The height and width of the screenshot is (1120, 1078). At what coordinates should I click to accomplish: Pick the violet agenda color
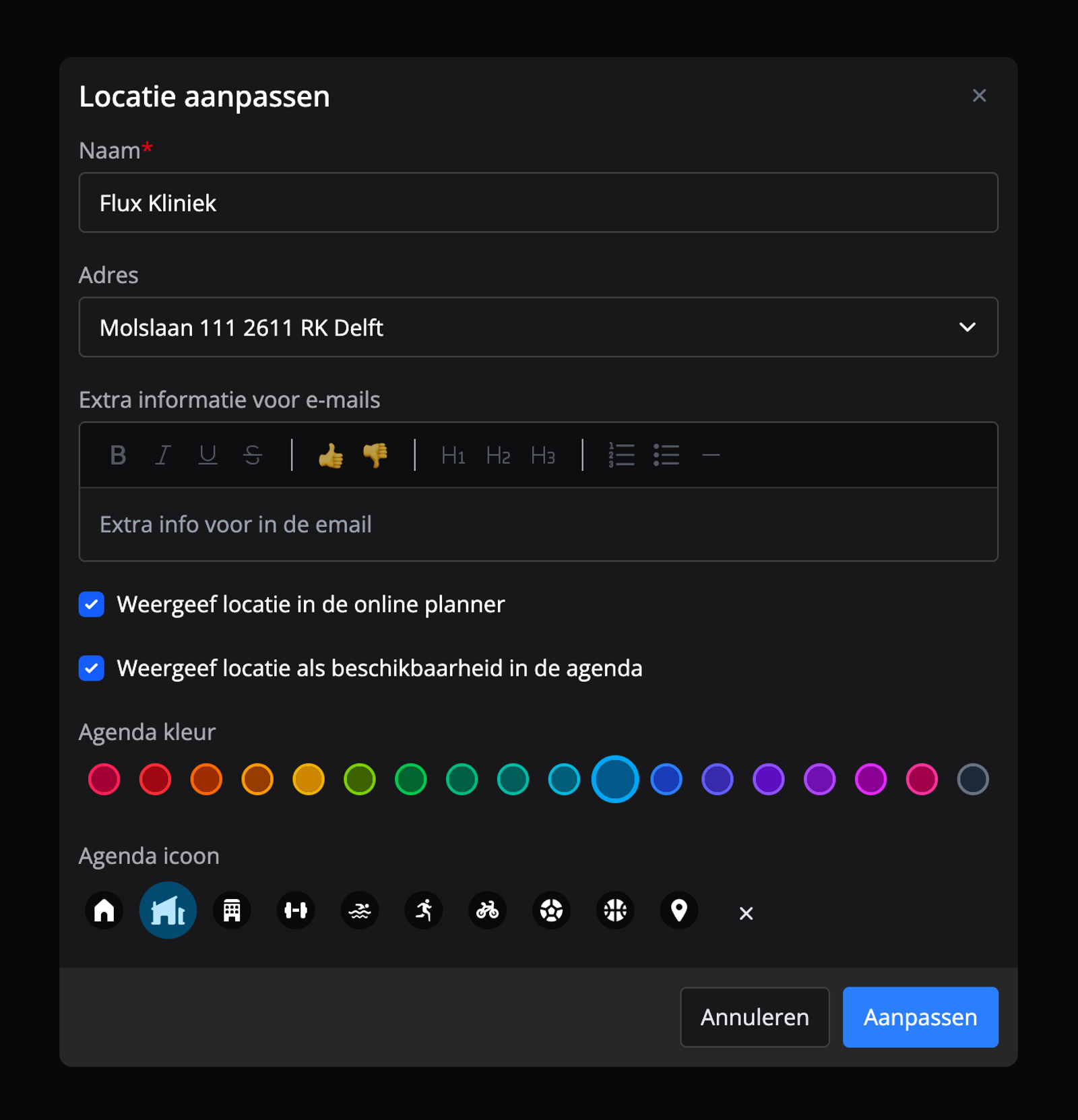(769, 780)
